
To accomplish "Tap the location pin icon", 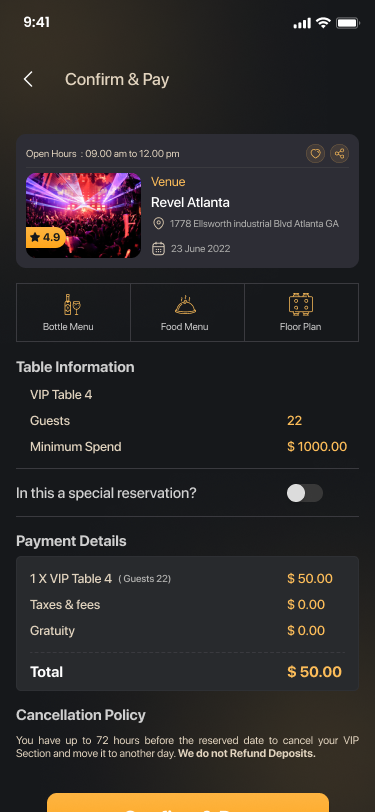I will click(x=158, y=224).
